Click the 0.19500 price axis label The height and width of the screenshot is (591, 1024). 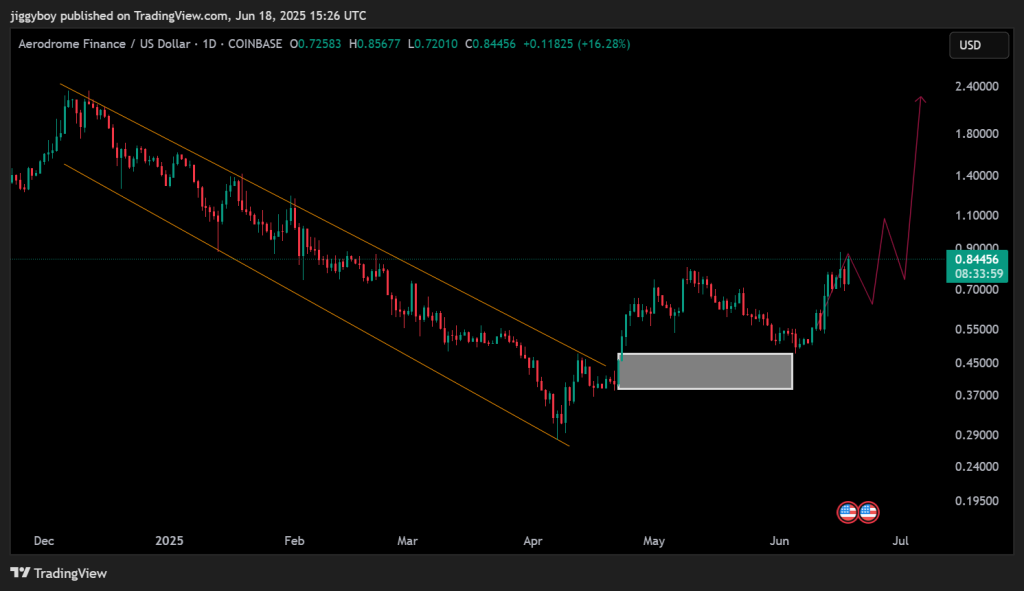pyautogui.click(x=976, y=501)
